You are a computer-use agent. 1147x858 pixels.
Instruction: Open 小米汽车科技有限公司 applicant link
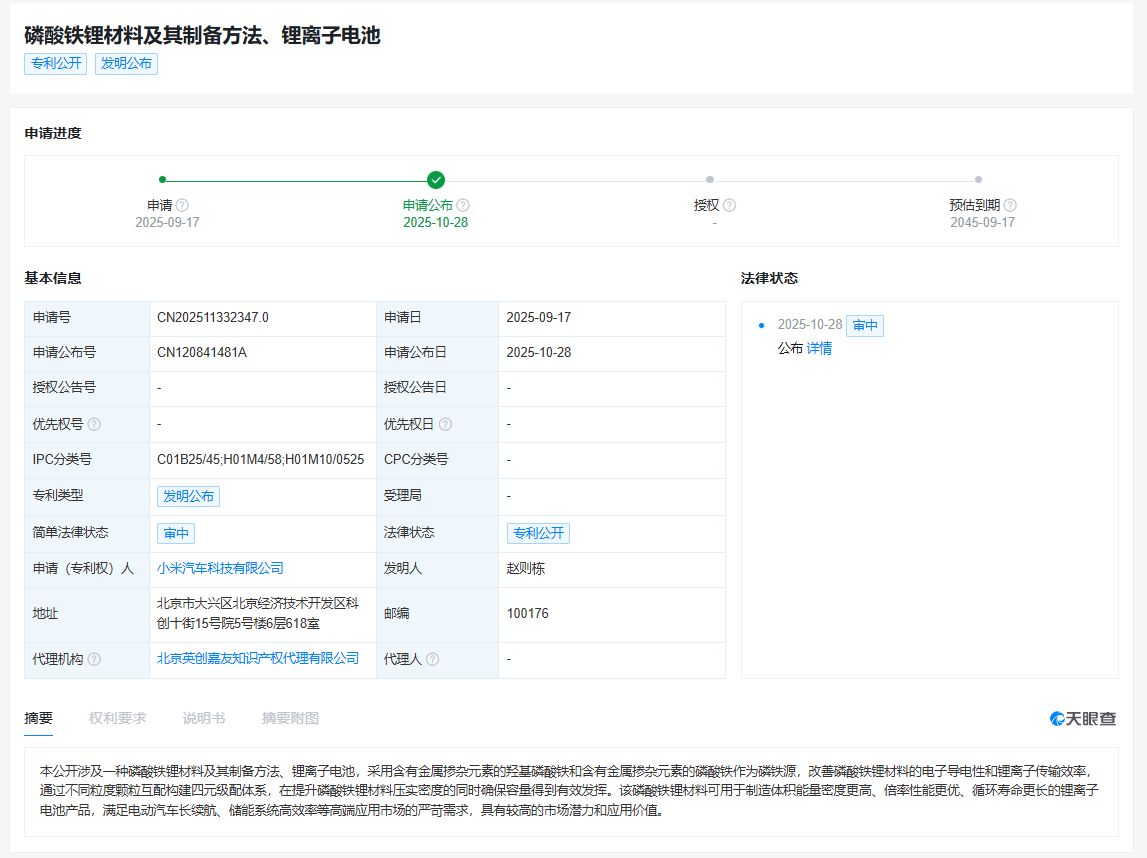click(x=220, y=568)
